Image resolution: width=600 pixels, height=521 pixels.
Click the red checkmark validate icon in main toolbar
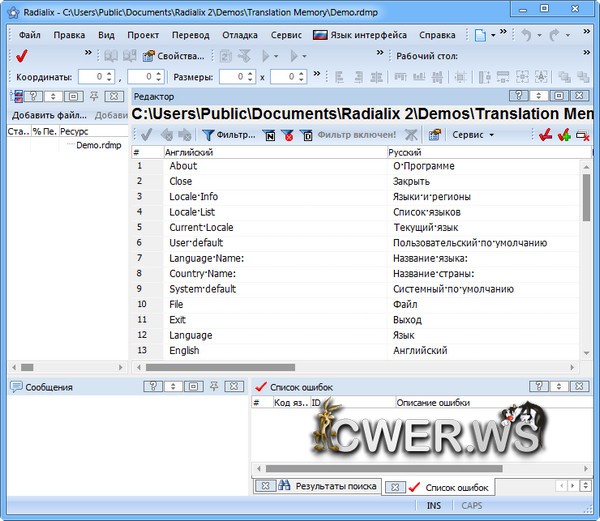pyautogui.click(x=22, y=56)
